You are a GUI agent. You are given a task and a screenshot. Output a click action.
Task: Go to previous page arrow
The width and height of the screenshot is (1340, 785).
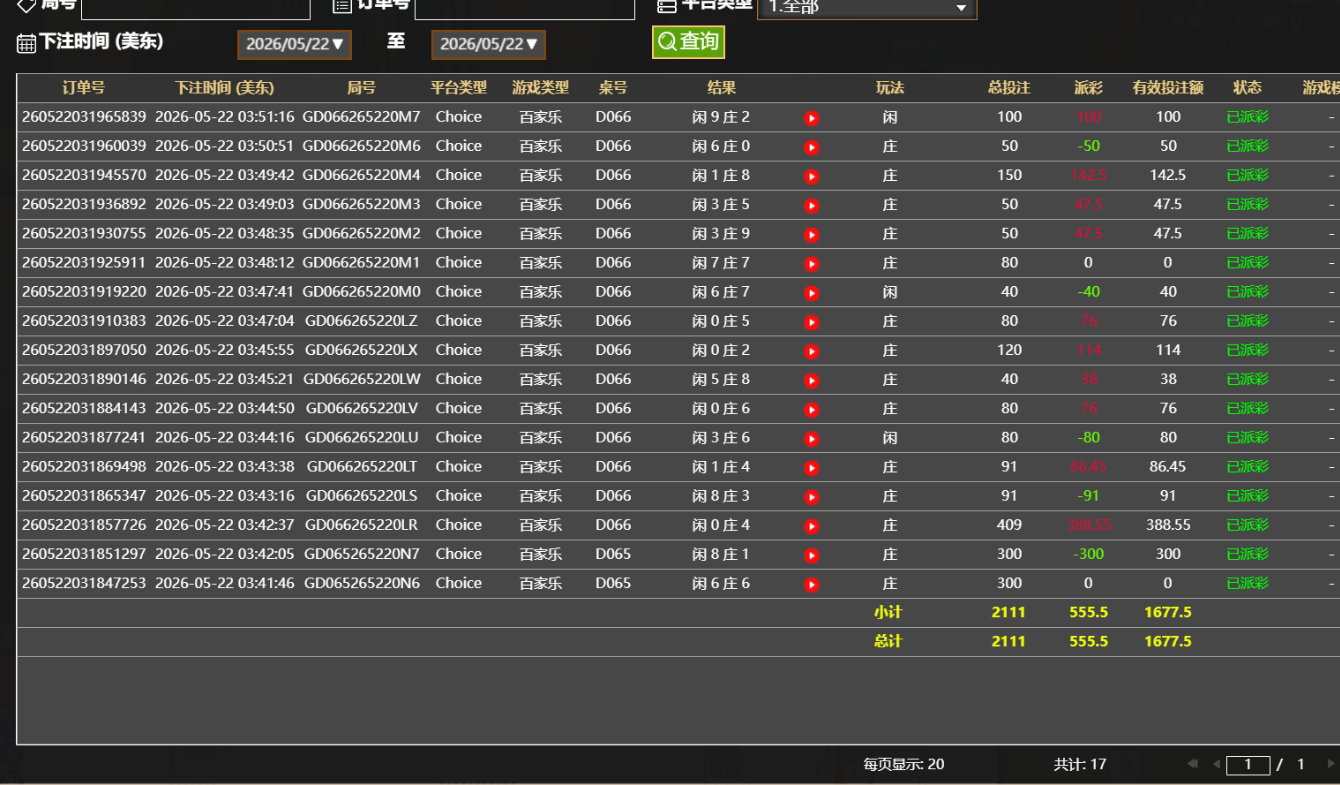coord(1216,764)
